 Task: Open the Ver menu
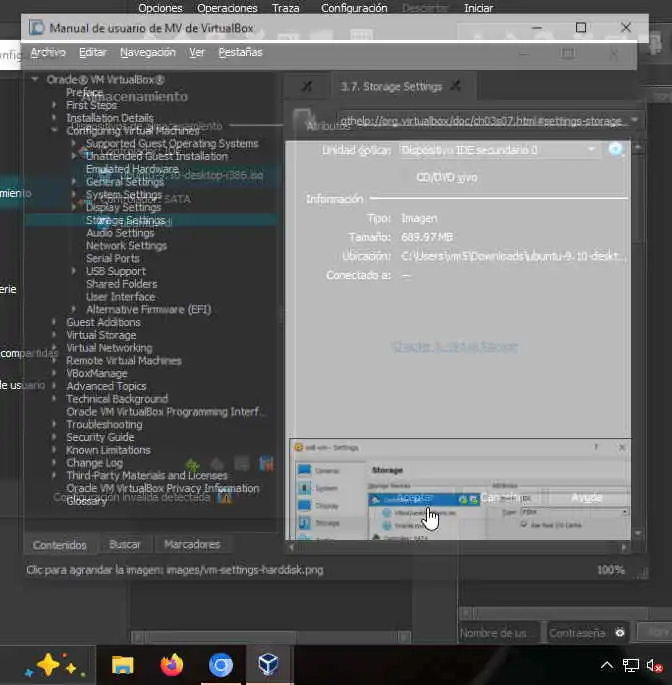point(197,52)
